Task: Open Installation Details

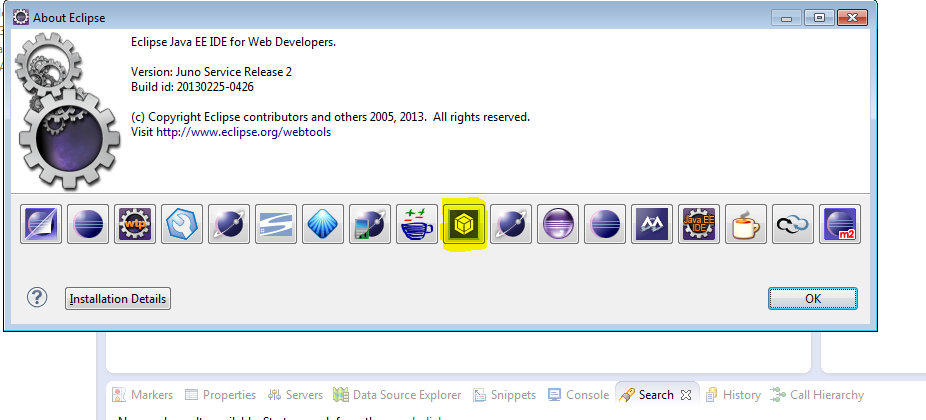Action: 118,299
